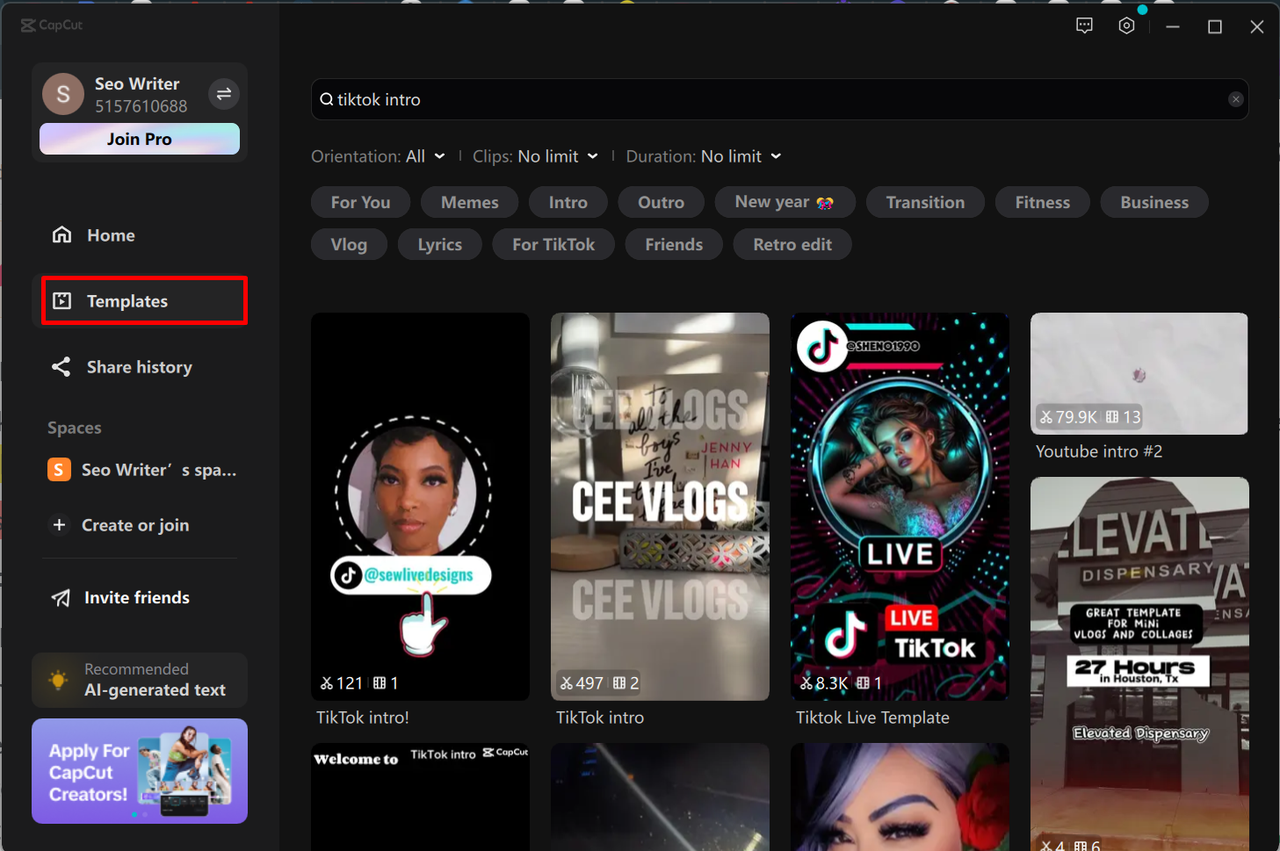Open the Home icon in the sidebar
Screen dimensions: 1280x851
coord(62,235)
